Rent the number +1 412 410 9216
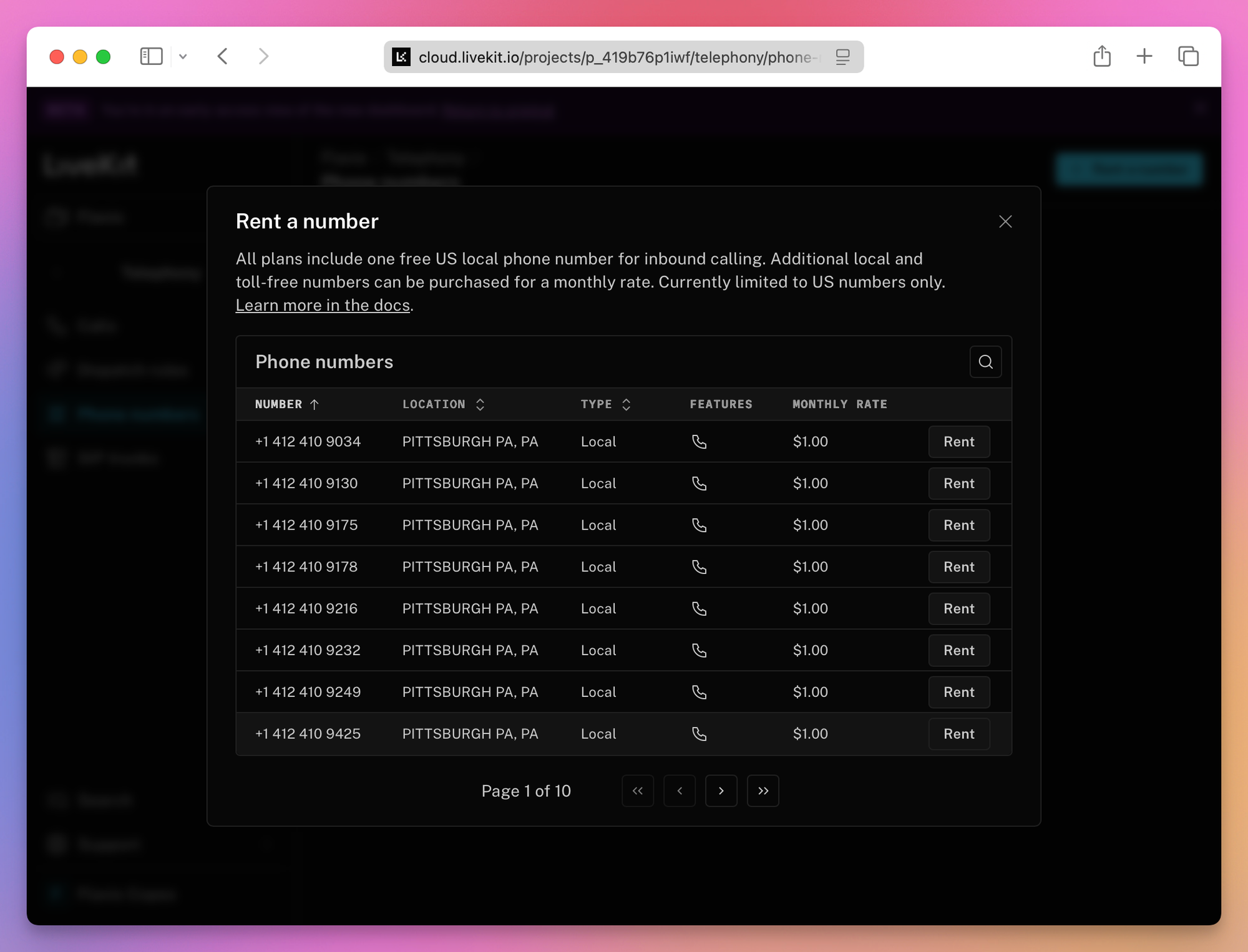This screenshot has width=1248, height=952. coord(958,609)
